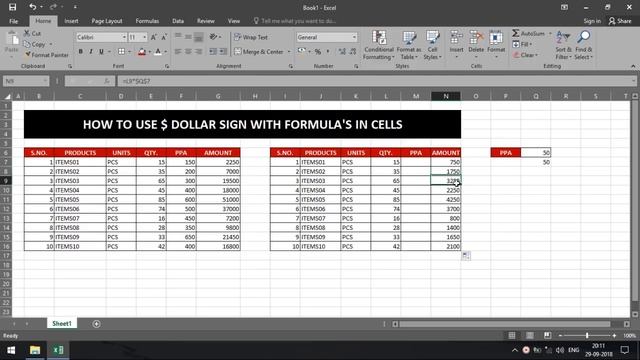640x360 pixels.
Task: Apply fill color bucket
Action: 142,52
